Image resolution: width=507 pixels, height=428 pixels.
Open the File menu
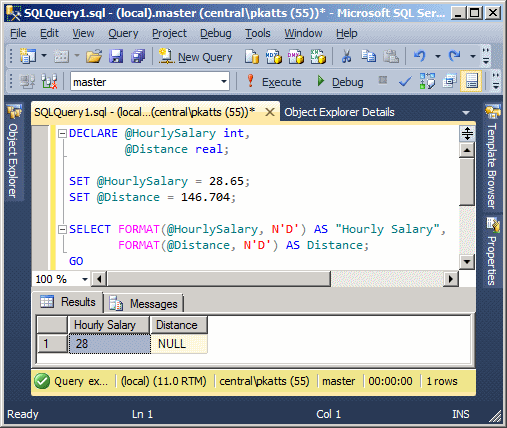click(18, 33)
